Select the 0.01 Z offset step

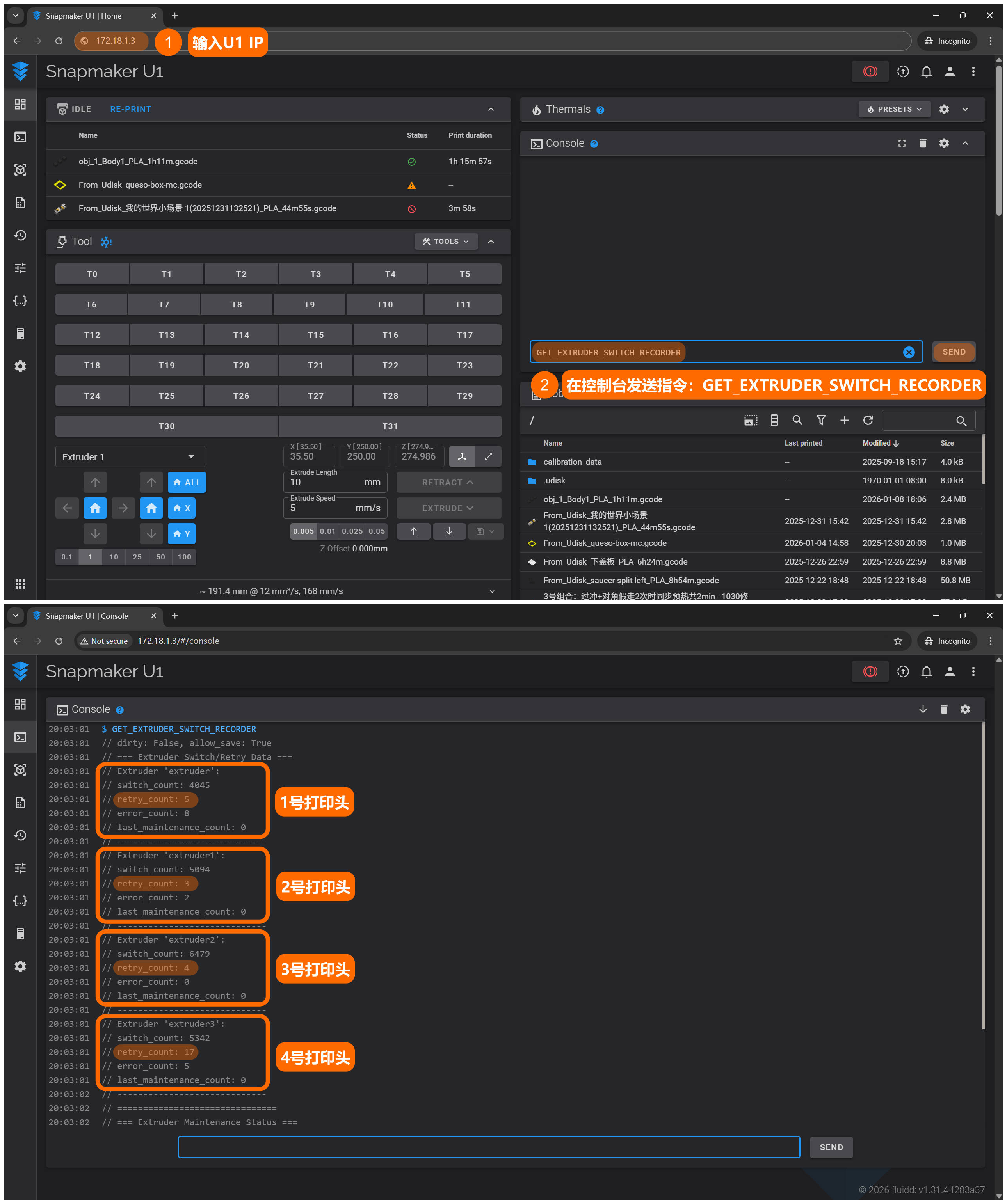(x=327, y=531)
